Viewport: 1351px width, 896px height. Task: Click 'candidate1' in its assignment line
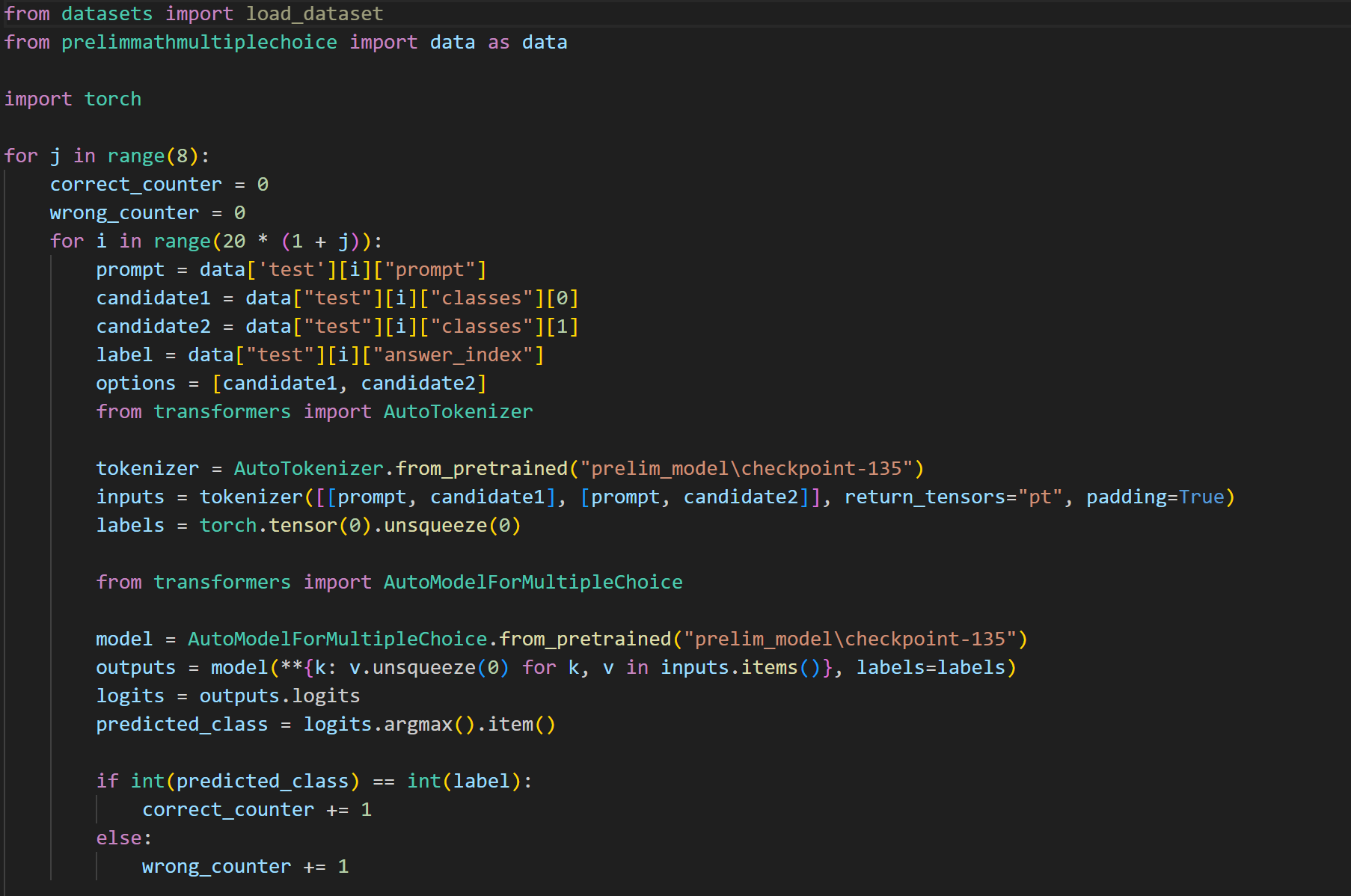(x=153, y=298)
